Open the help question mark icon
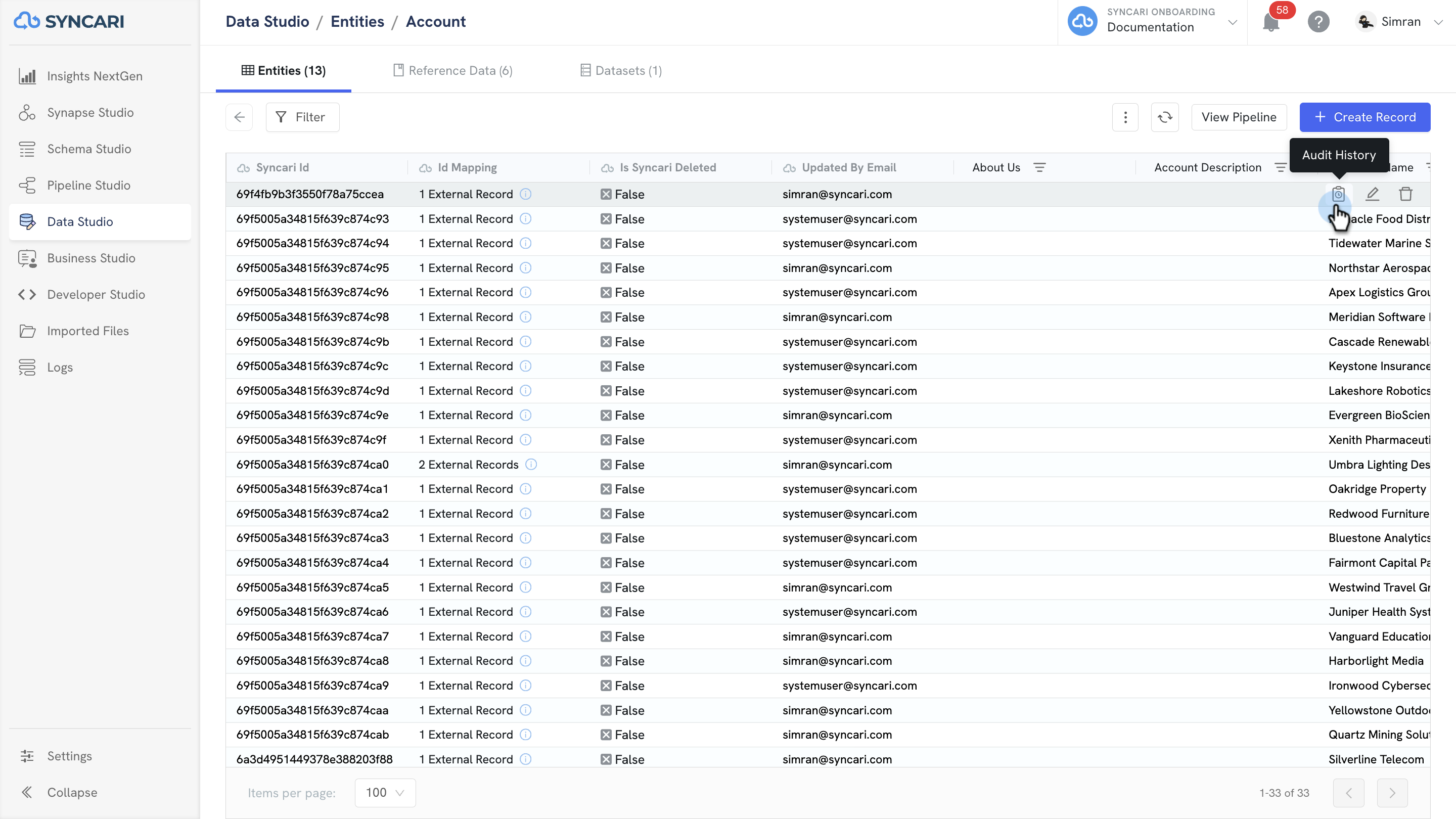 1318,22
